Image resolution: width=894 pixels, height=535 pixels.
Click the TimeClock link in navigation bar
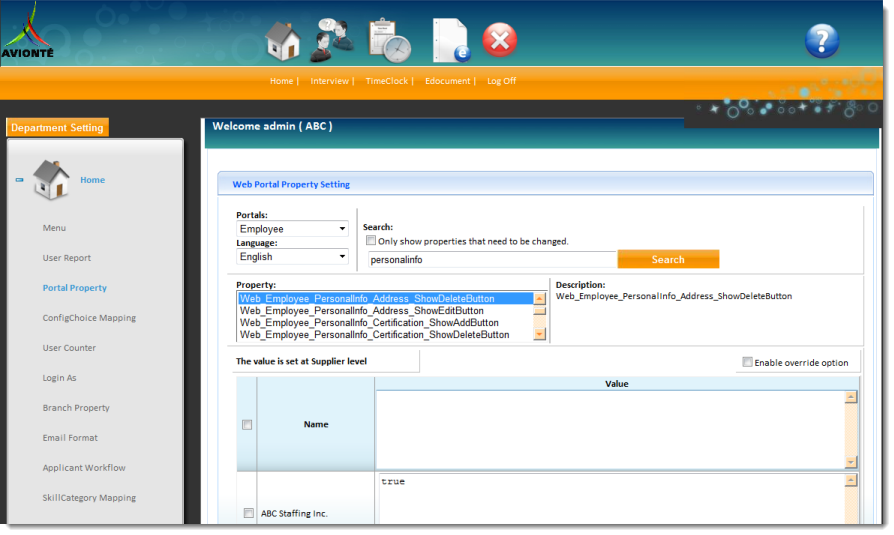pos(387,81)
